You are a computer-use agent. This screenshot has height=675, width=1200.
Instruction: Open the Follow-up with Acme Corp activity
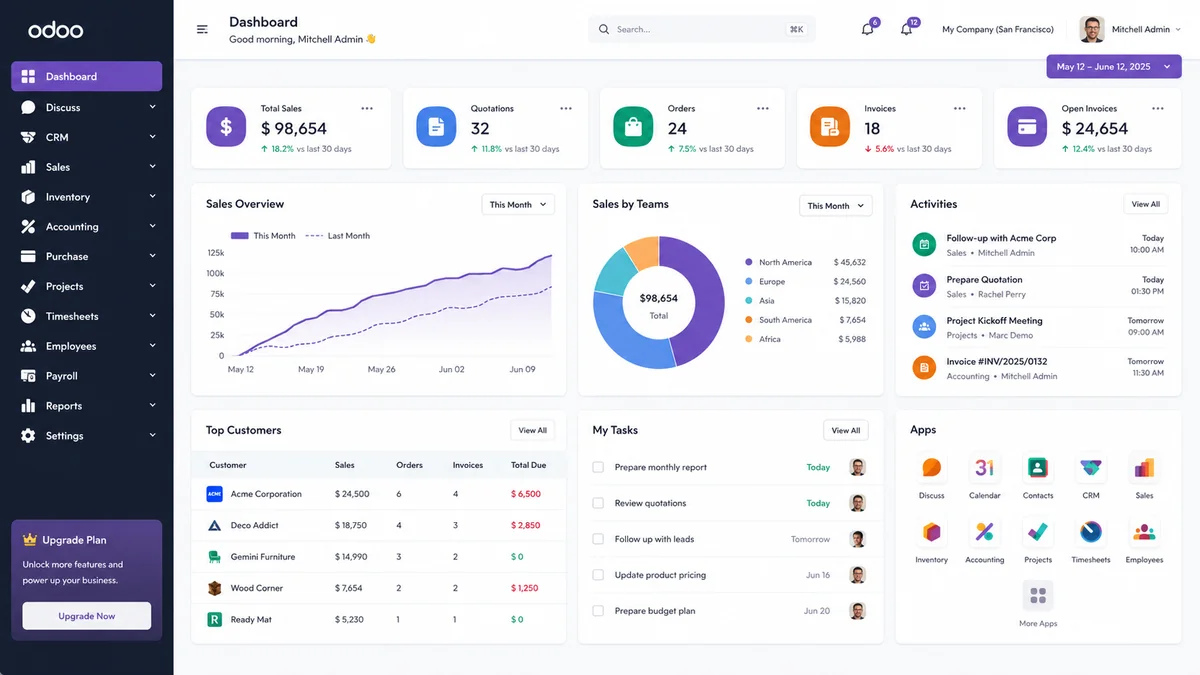[x=1038, y=245]
